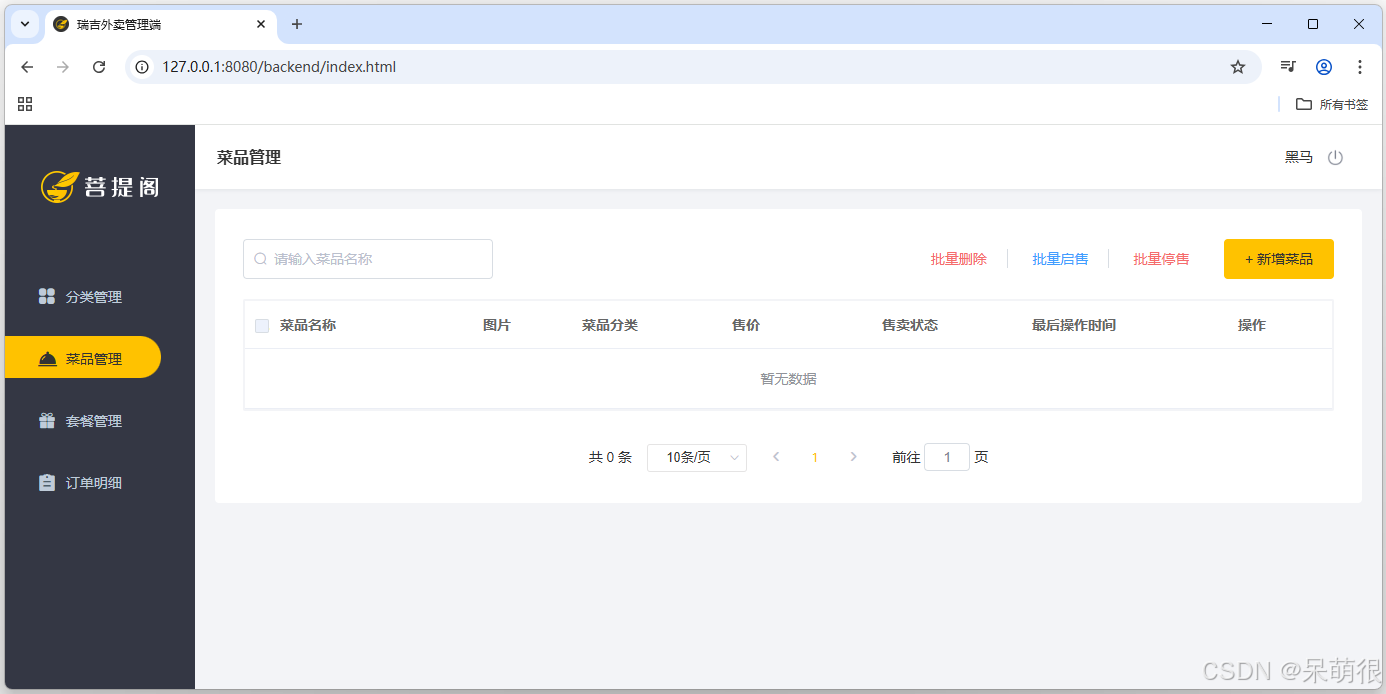Close the 瑞吉外卖管理端 tab
The width and height of the screenshot is (1386, 694).
261,24
